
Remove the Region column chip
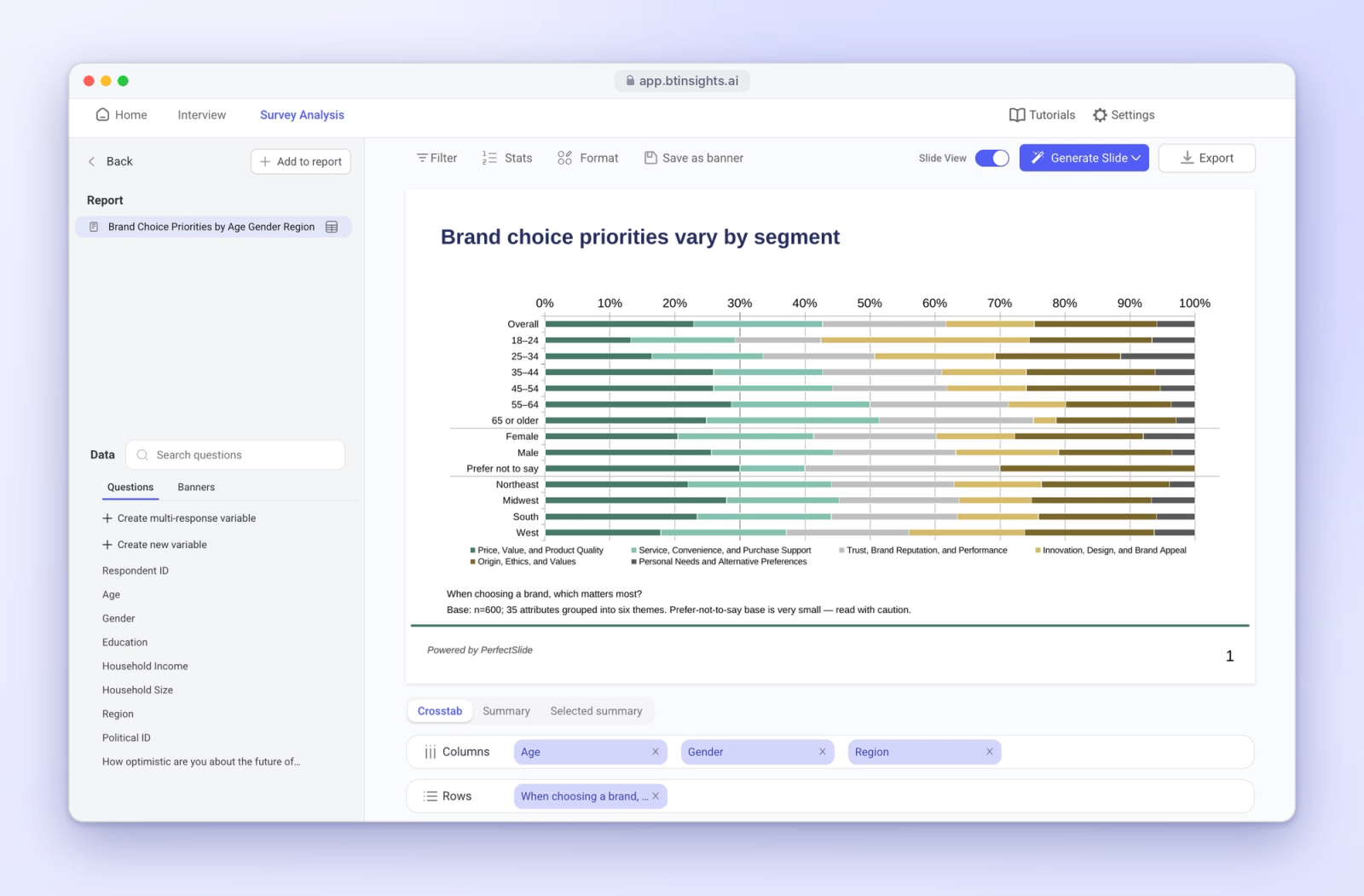point(990,752)
